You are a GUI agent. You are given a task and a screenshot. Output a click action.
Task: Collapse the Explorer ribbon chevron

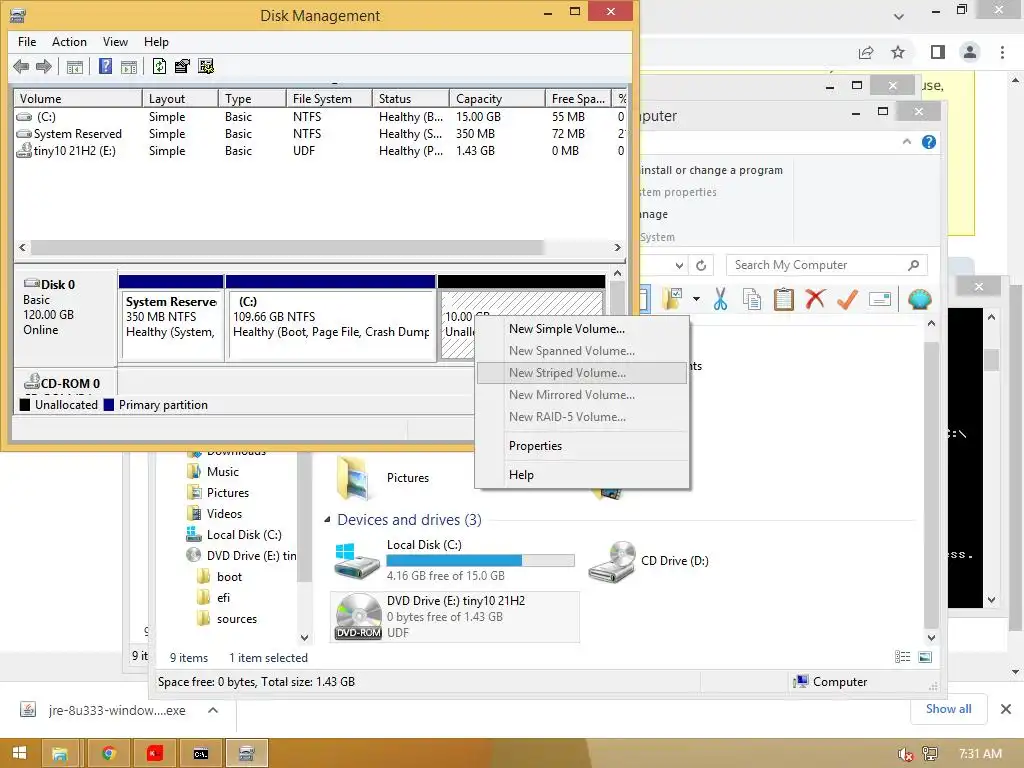[906, 142]
